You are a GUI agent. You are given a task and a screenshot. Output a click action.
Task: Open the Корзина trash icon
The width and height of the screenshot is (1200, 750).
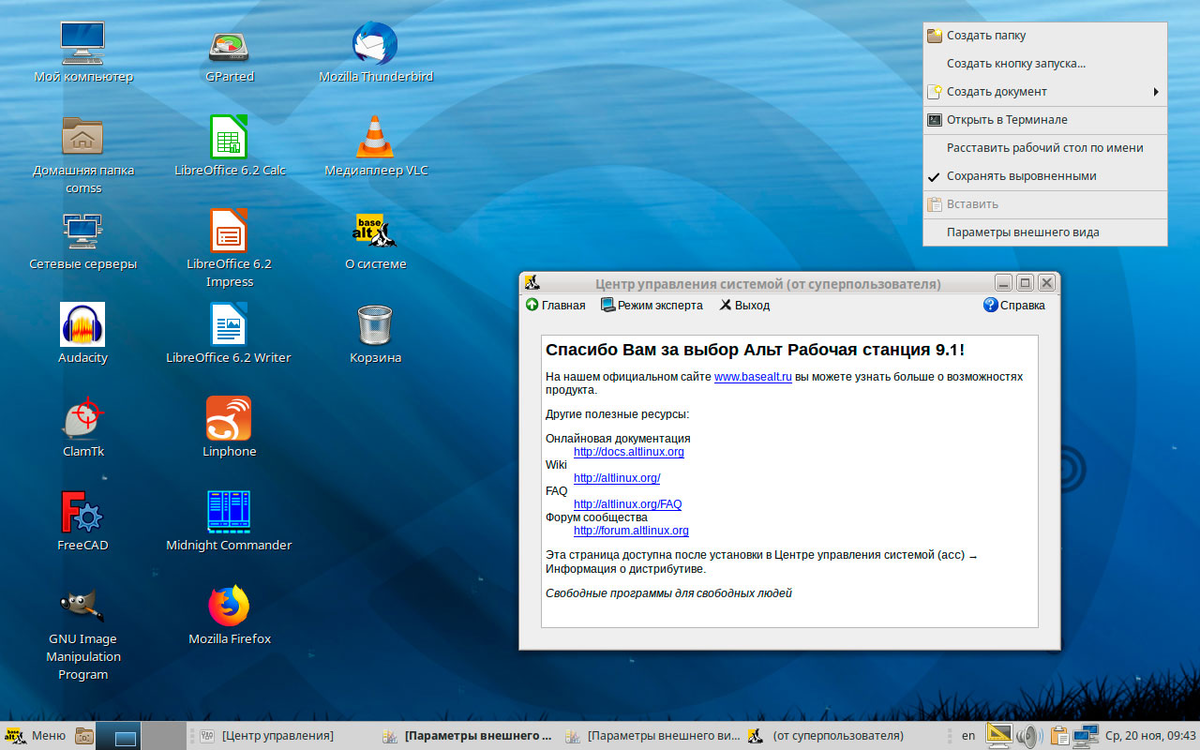click(x=375, y=325)
